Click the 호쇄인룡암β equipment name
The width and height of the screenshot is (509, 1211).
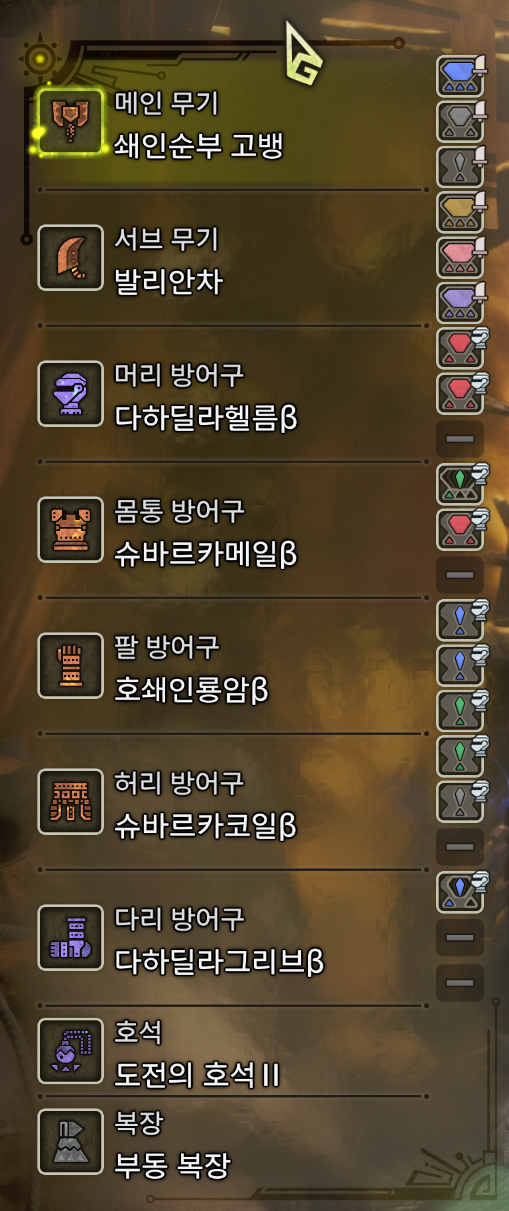coord(192,690)
